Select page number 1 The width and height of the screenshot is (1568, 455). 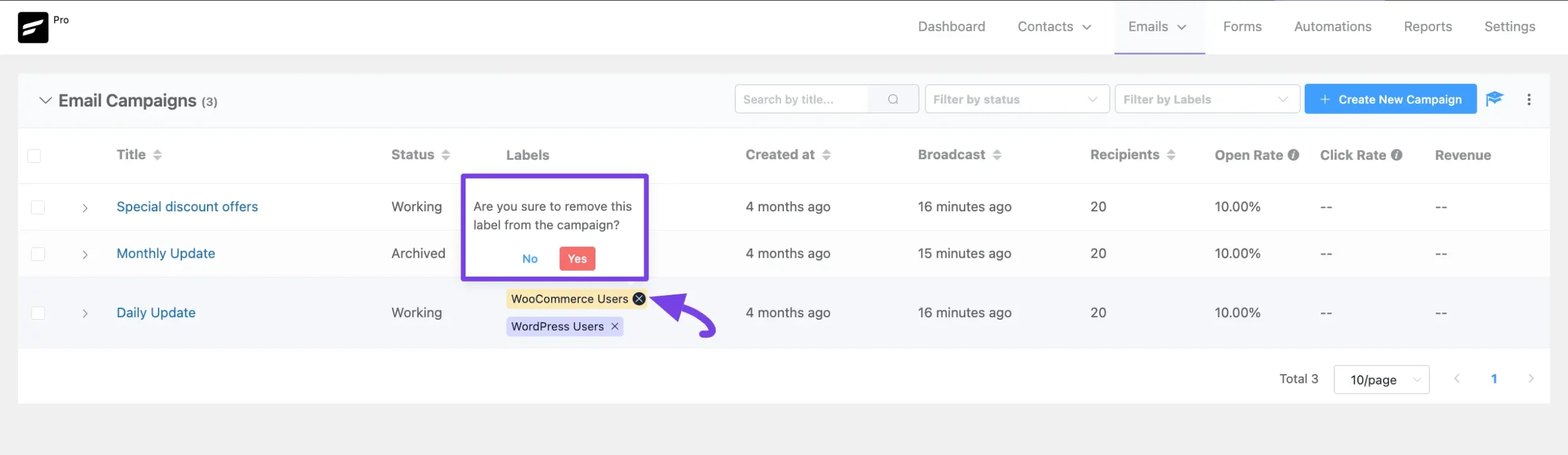(x=1494, y=379)
